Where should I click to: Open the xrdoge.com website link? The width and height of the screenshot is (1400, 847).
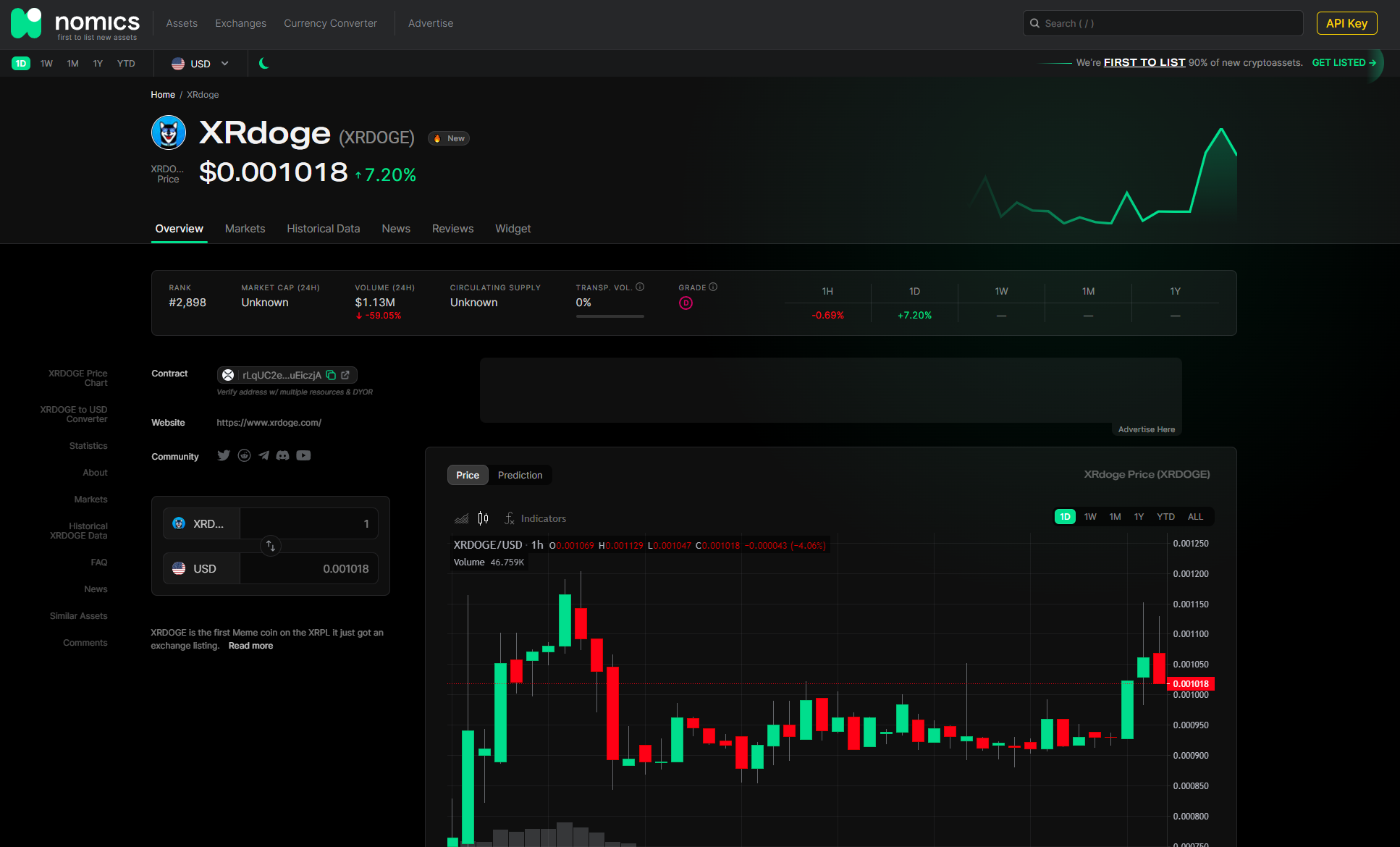(269, 423)
